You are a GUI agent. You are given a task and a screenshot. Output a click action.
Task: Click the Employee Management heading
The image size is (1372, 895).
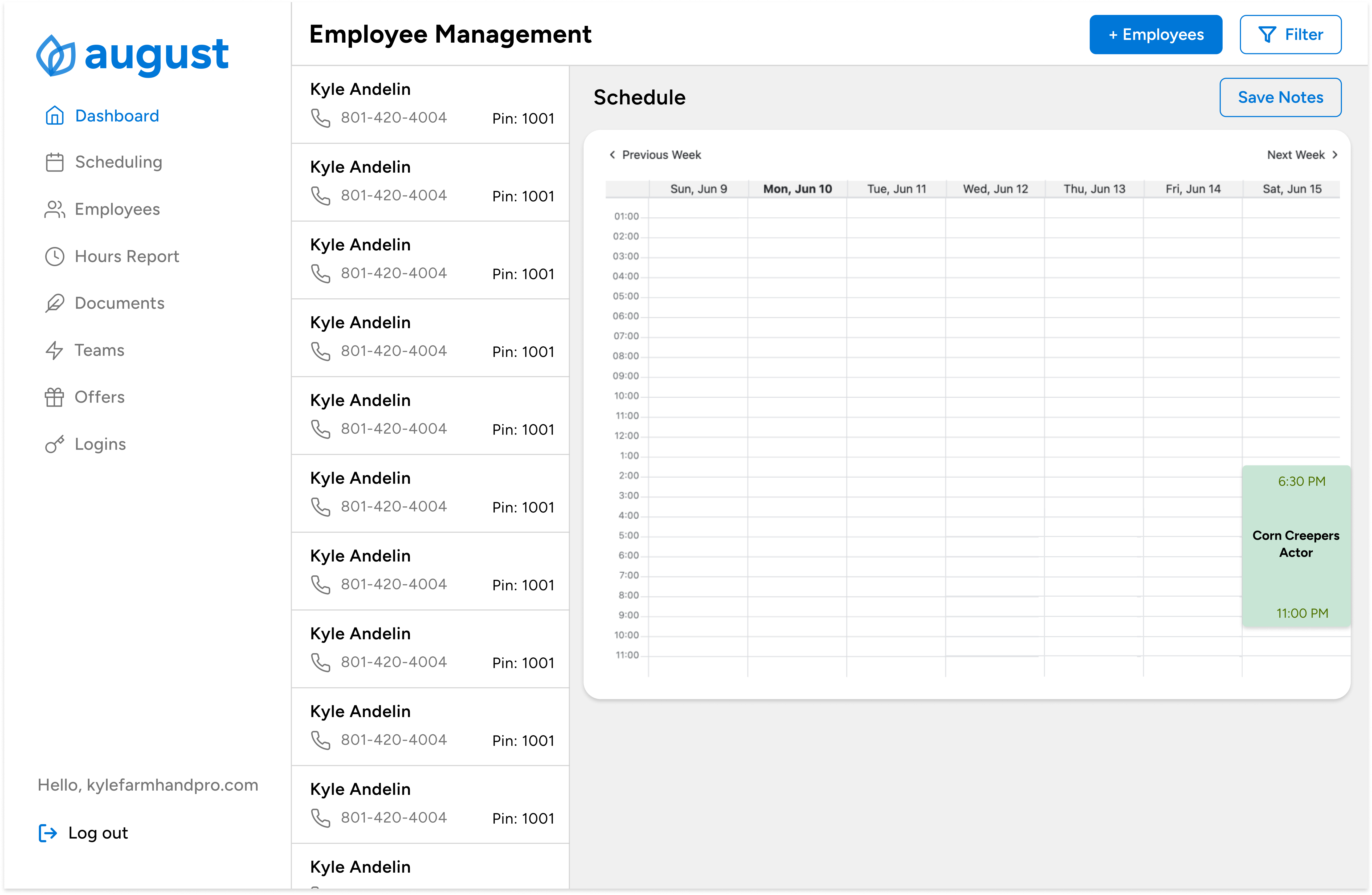450,35
